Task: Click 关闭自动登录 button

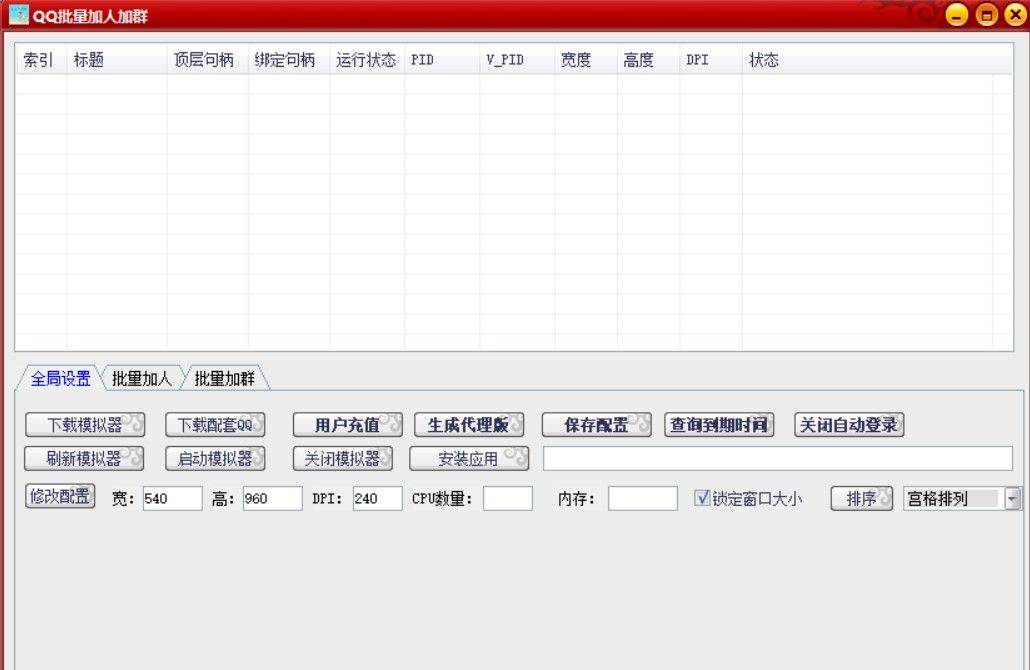Action: click(x=849, y=425)
